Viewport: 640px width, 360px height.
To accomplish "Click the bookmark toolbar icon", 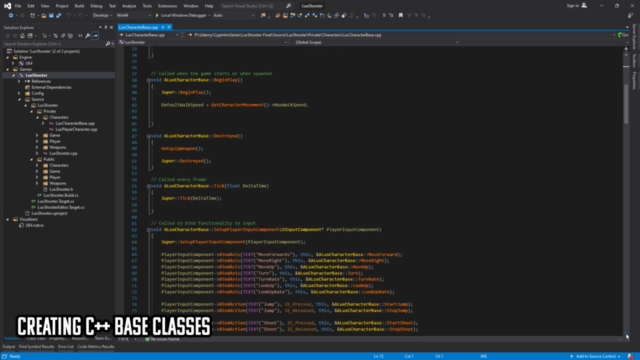I will 401,16.
